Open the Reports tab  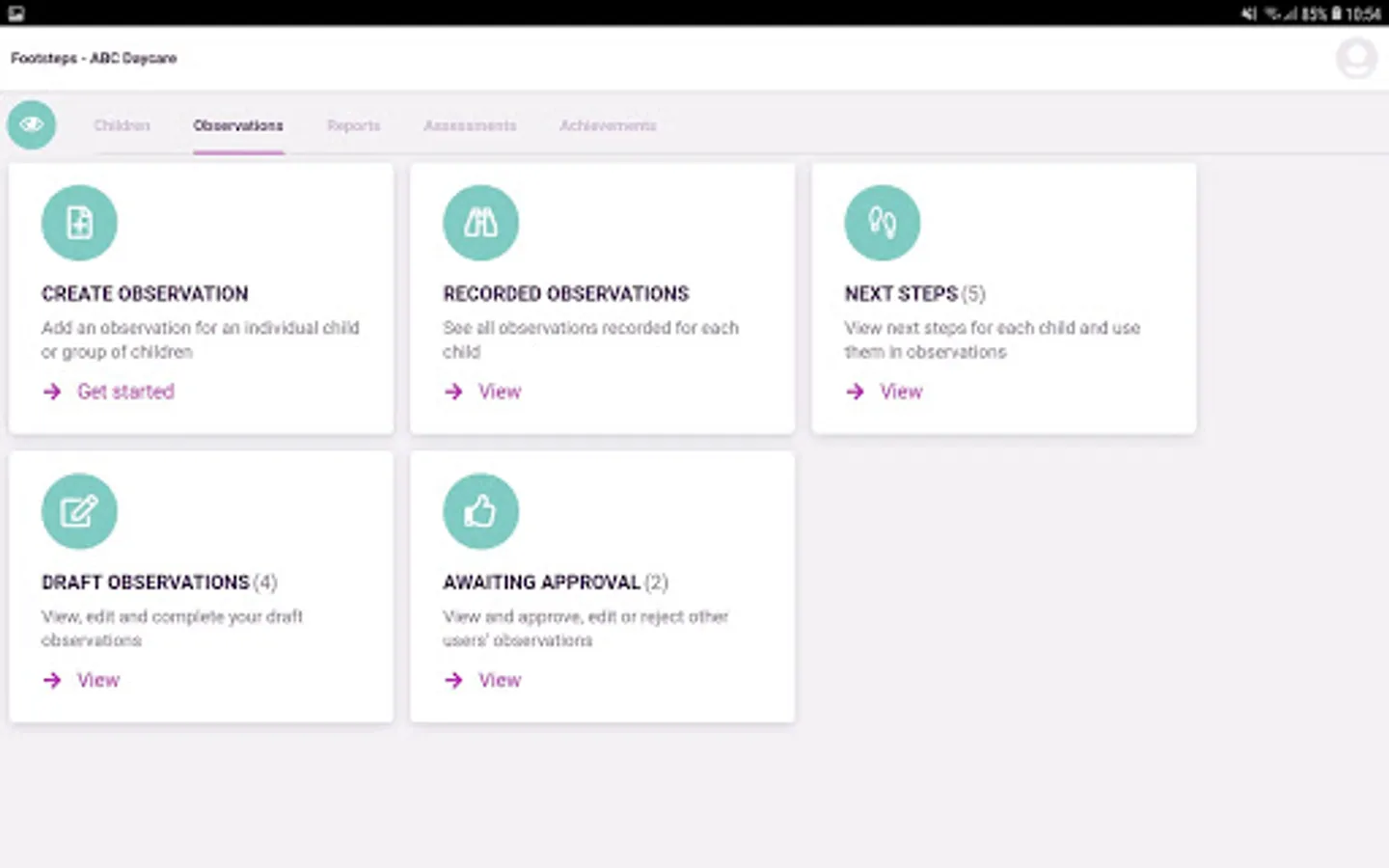[x=354, y=125]
